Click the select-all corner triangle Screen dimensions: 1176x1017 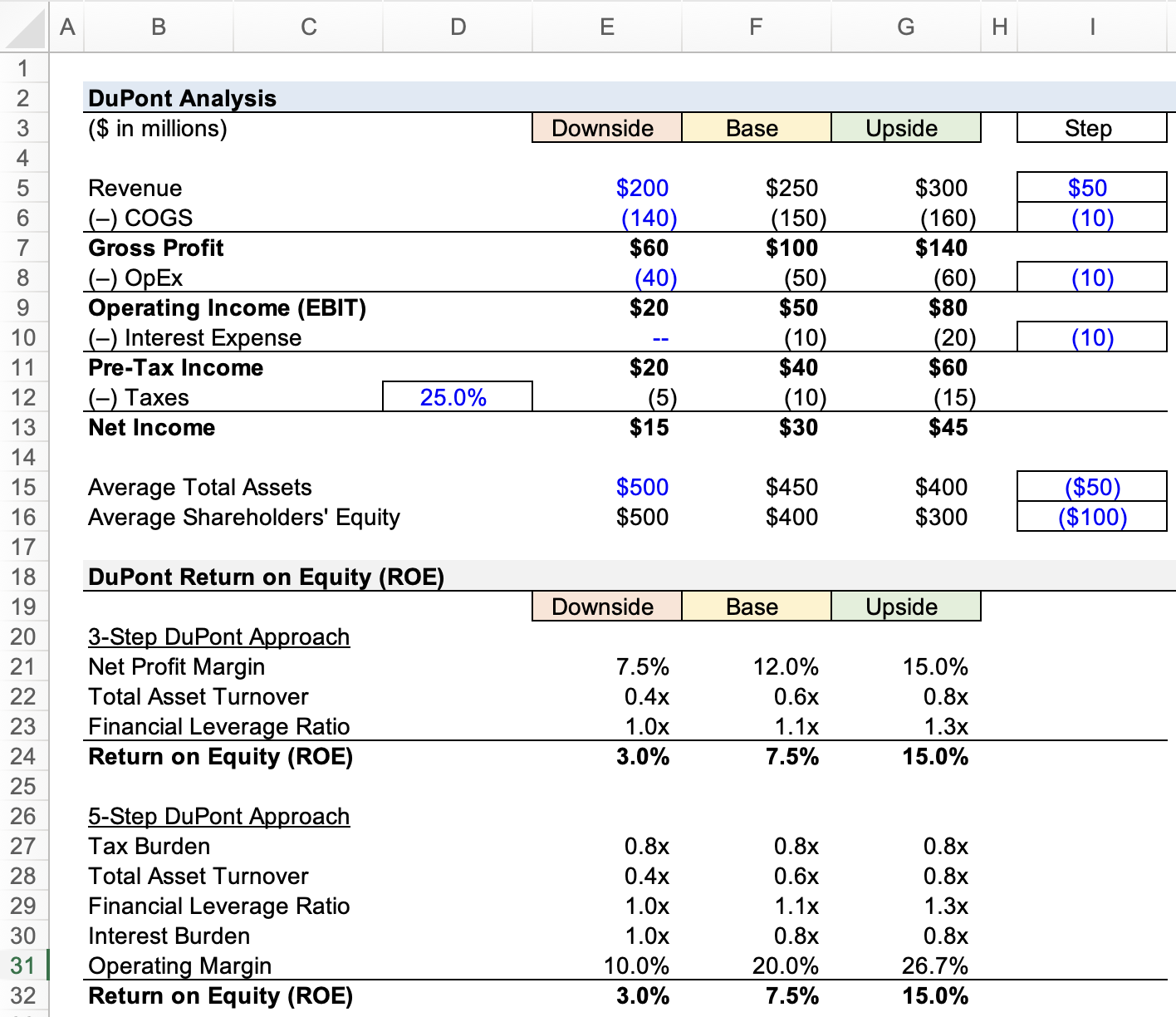click(x=25, y=26)
